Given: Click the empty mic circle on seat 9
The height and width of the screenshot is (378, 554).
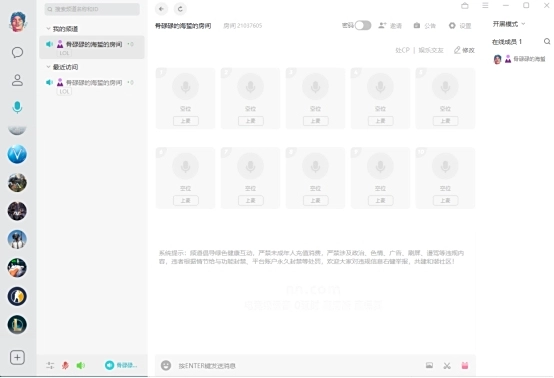Looking at the screenshot, I should click(x=381, y=166).
